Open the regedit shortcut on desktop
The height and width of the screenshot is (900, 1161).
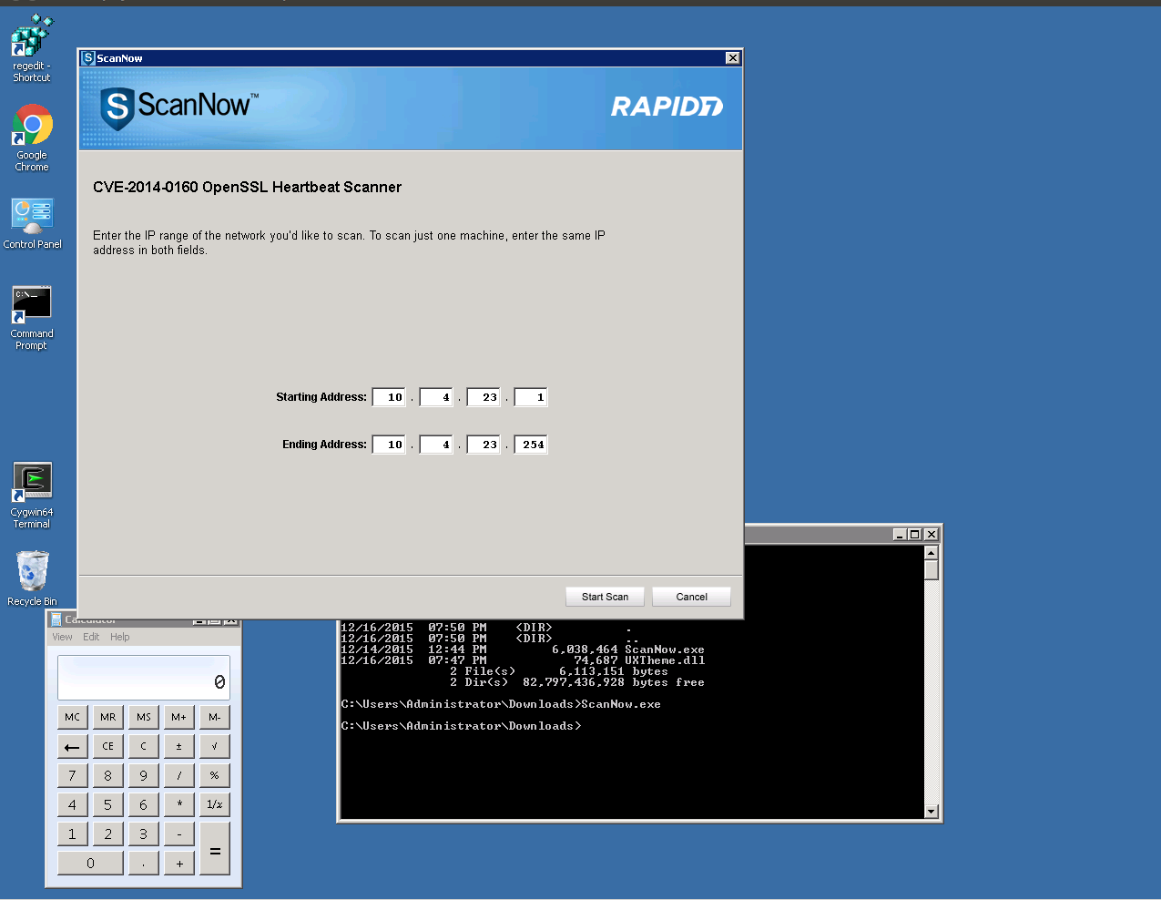[x=31, y=40]
